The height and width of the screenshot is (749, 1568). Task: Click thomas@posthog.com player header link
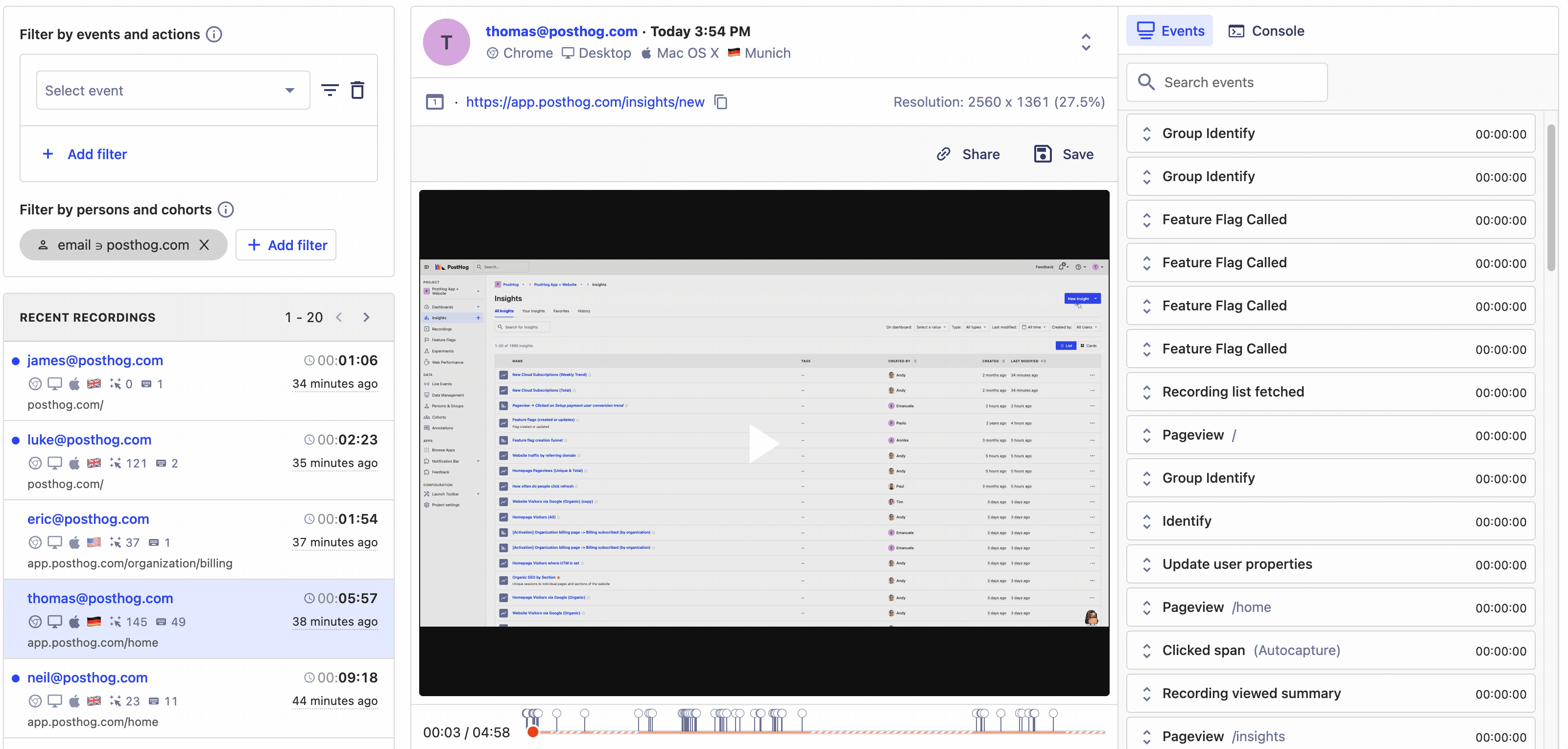point(561,31)
